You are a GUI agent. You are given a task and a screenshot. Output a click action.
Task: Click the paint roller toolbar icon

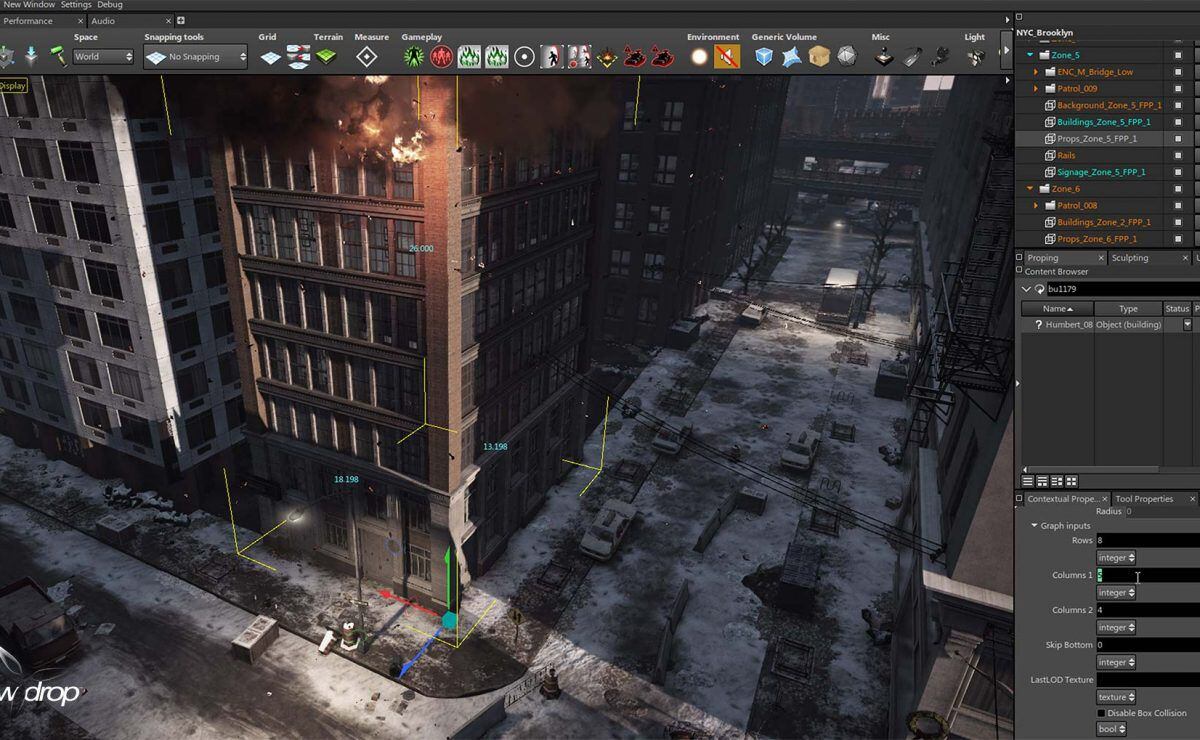click(58, 57)
